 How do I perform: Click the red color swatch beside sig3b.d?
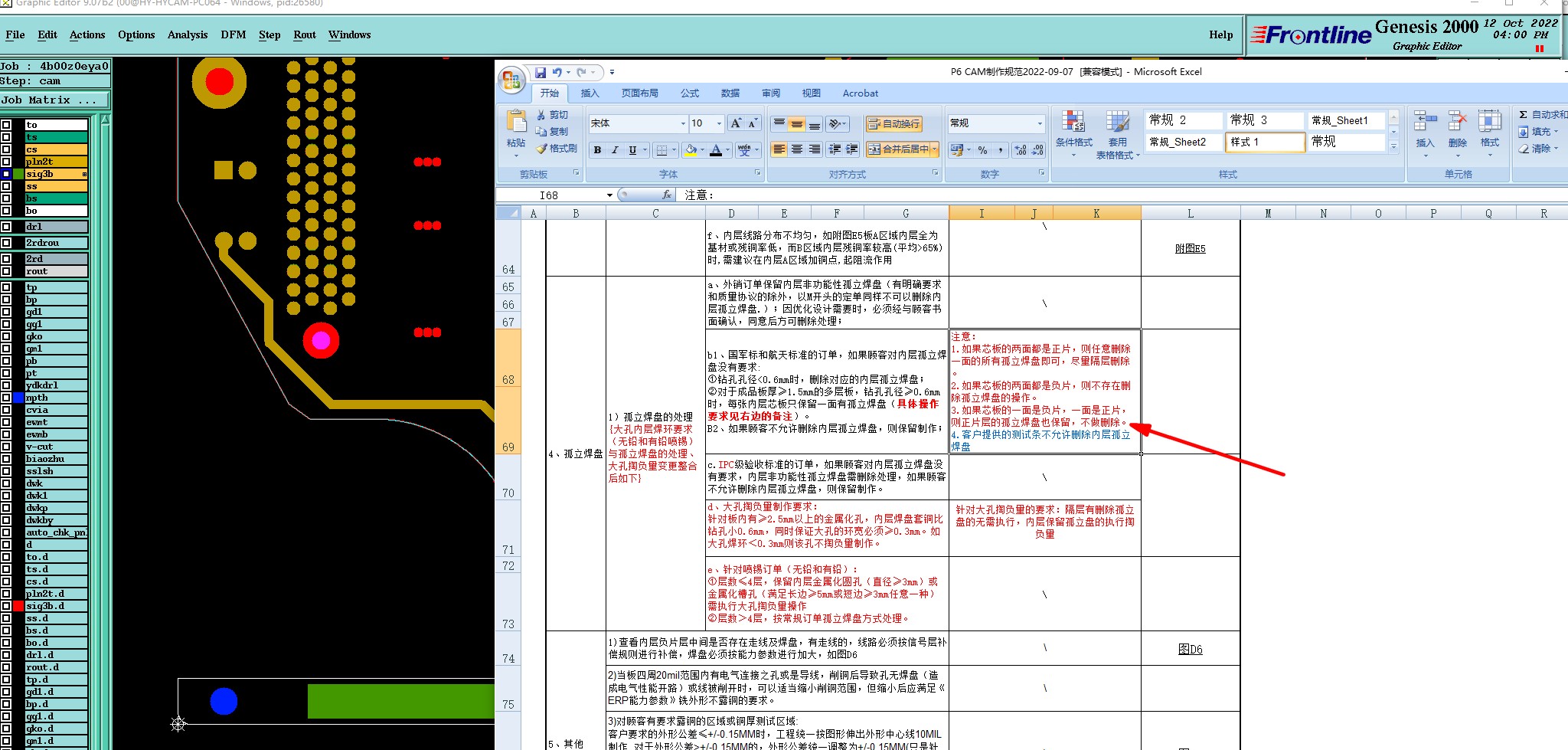point(18,606)
